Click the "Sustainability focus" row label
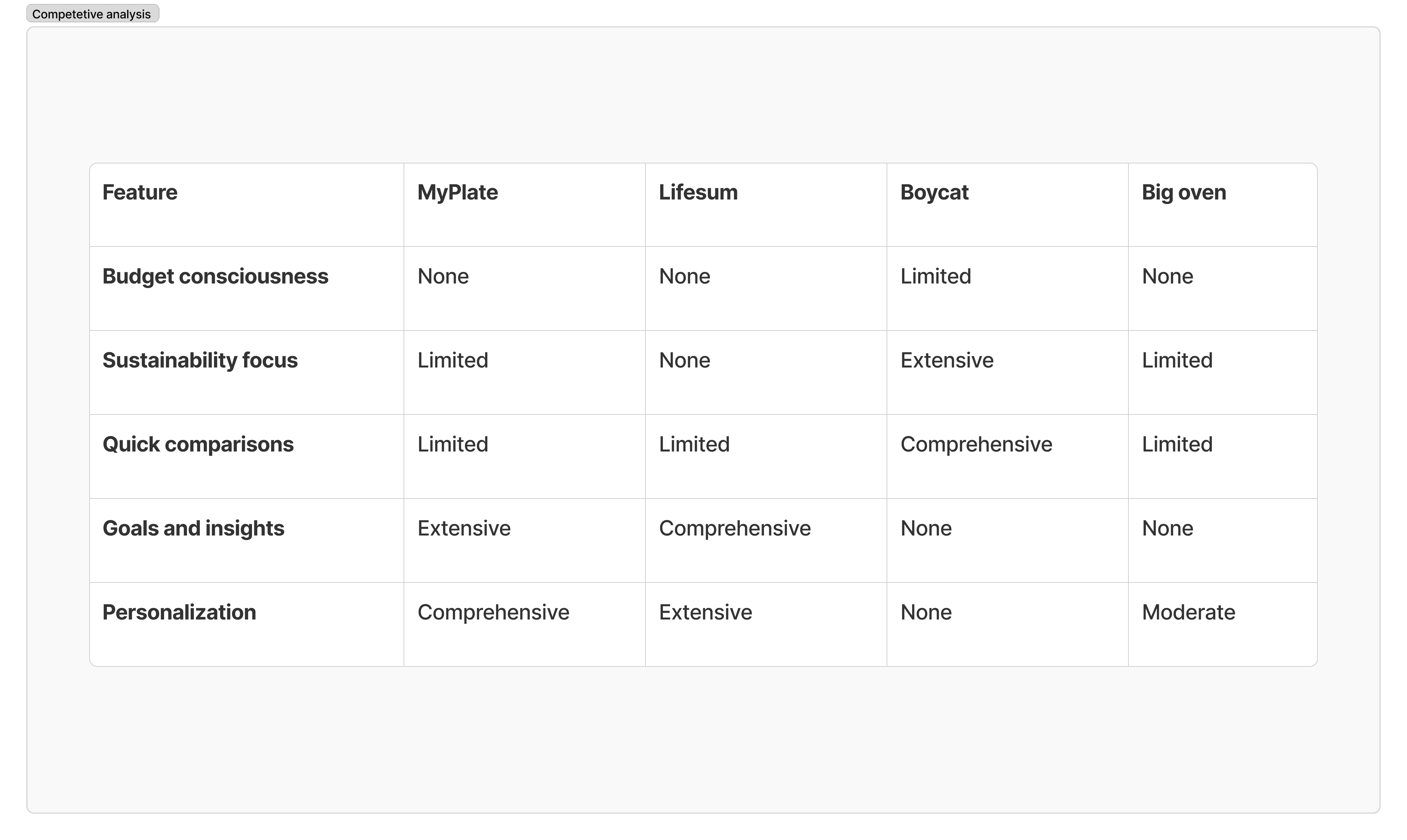The image size is (1407, 840). point(200,360)
